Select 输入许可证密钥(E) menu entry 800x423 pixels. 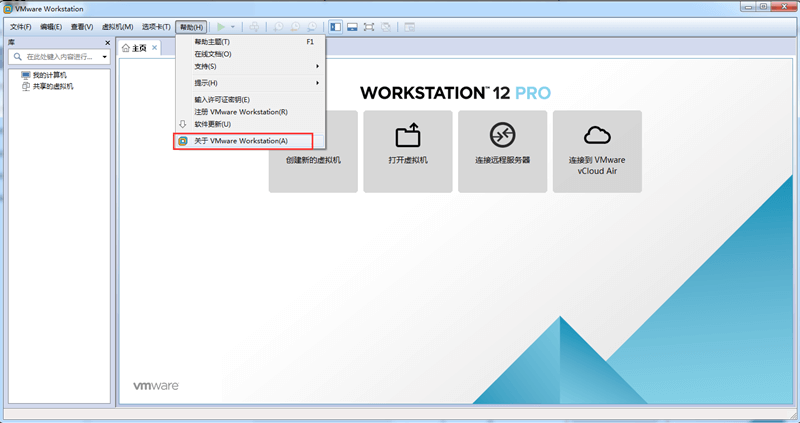(x=250, y=99)
